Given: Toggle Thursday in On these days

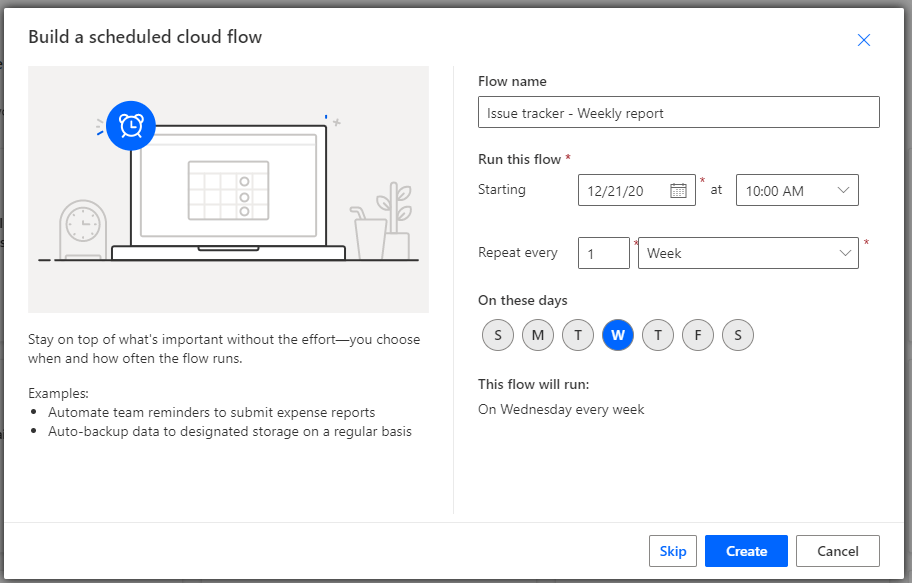Looking at the screenshot, I should (x=658, y=335).
